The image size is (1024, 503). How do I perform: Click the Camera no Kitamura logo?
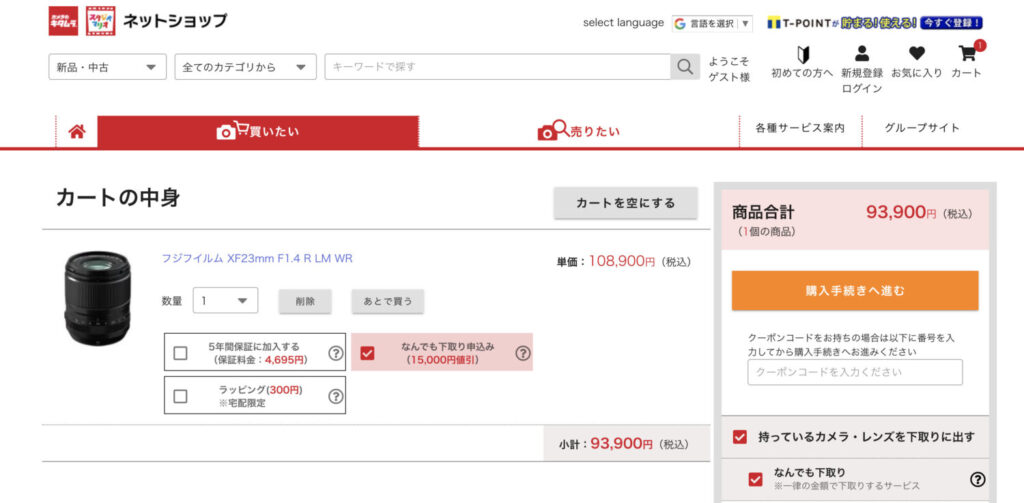tap(63, 21)
